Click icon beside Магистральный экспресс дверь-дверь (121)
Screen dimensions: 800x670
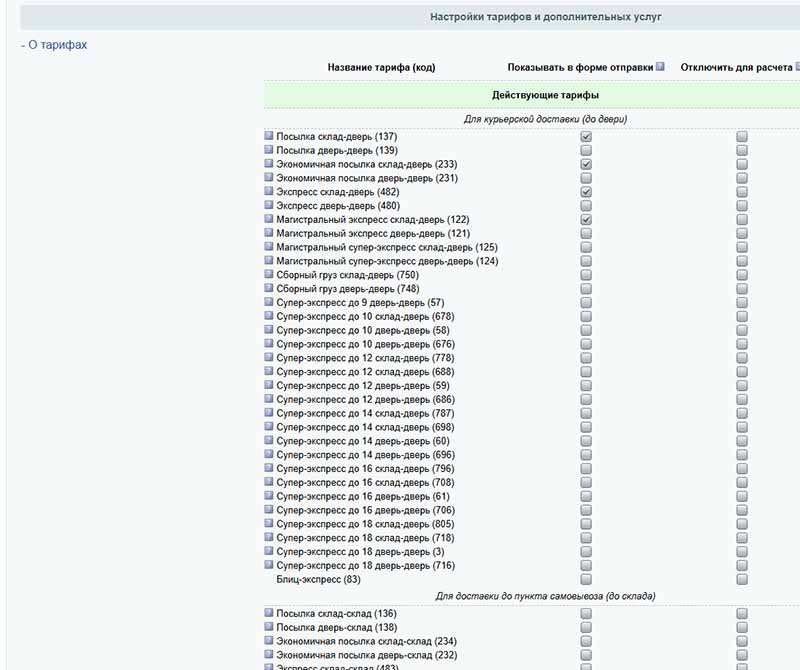269,233
